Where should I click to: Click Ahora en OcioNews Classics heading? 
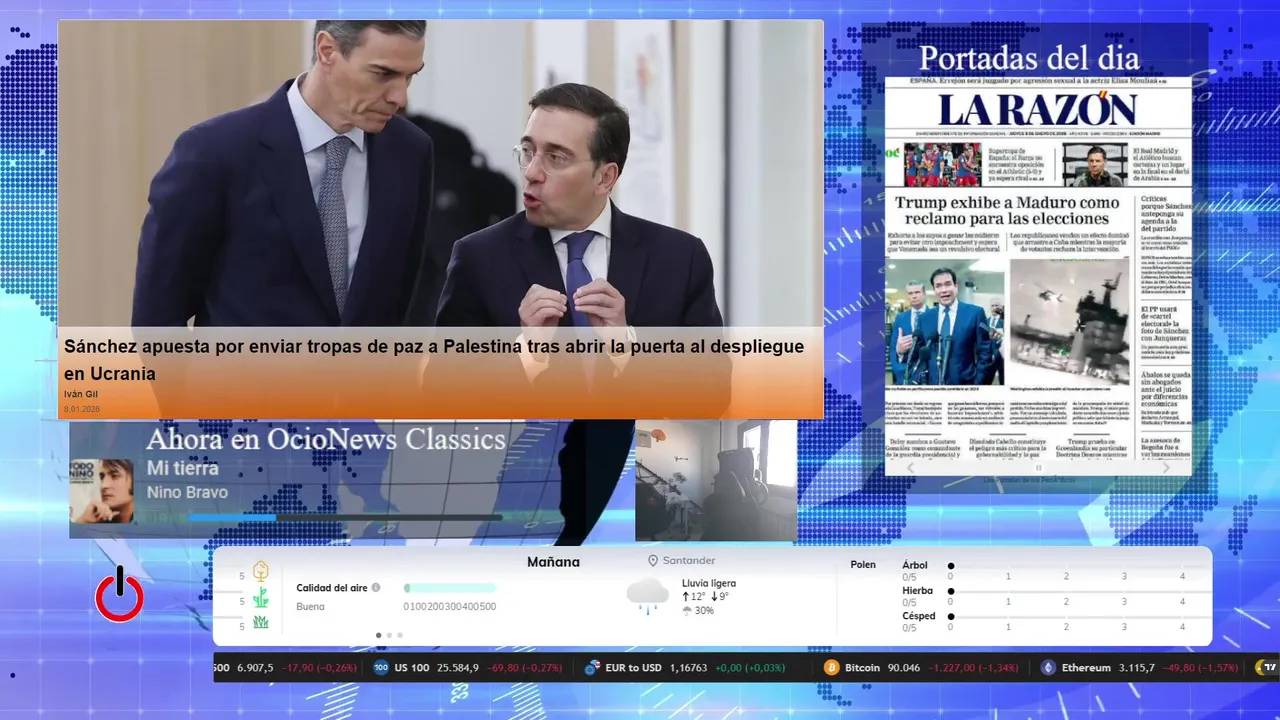click(x=326, y=439)
